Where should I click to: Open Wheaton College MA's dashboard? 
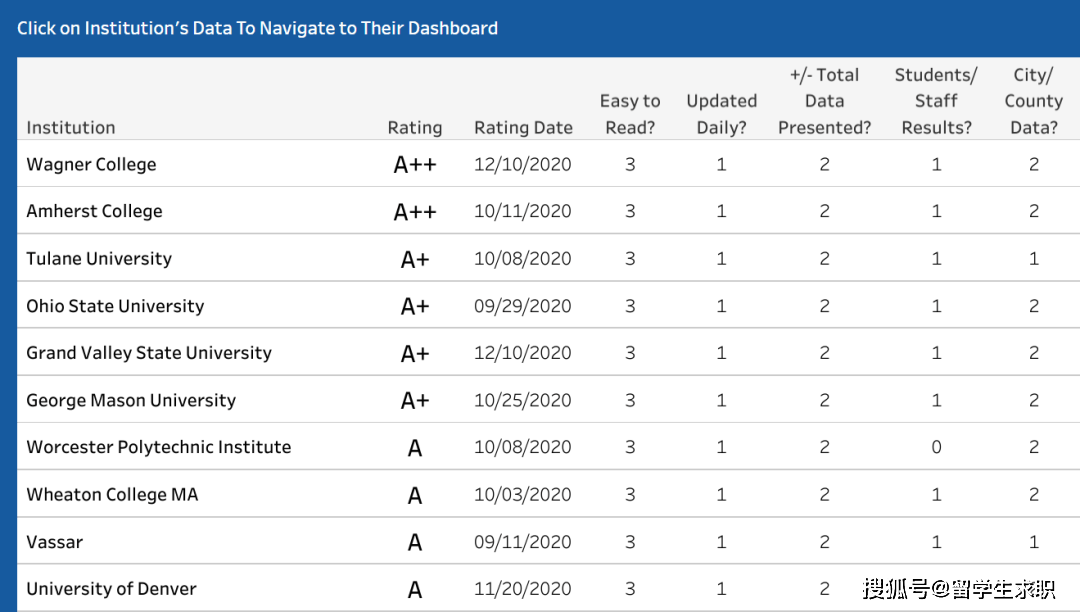pyautogui.click(x=112, y=495)
